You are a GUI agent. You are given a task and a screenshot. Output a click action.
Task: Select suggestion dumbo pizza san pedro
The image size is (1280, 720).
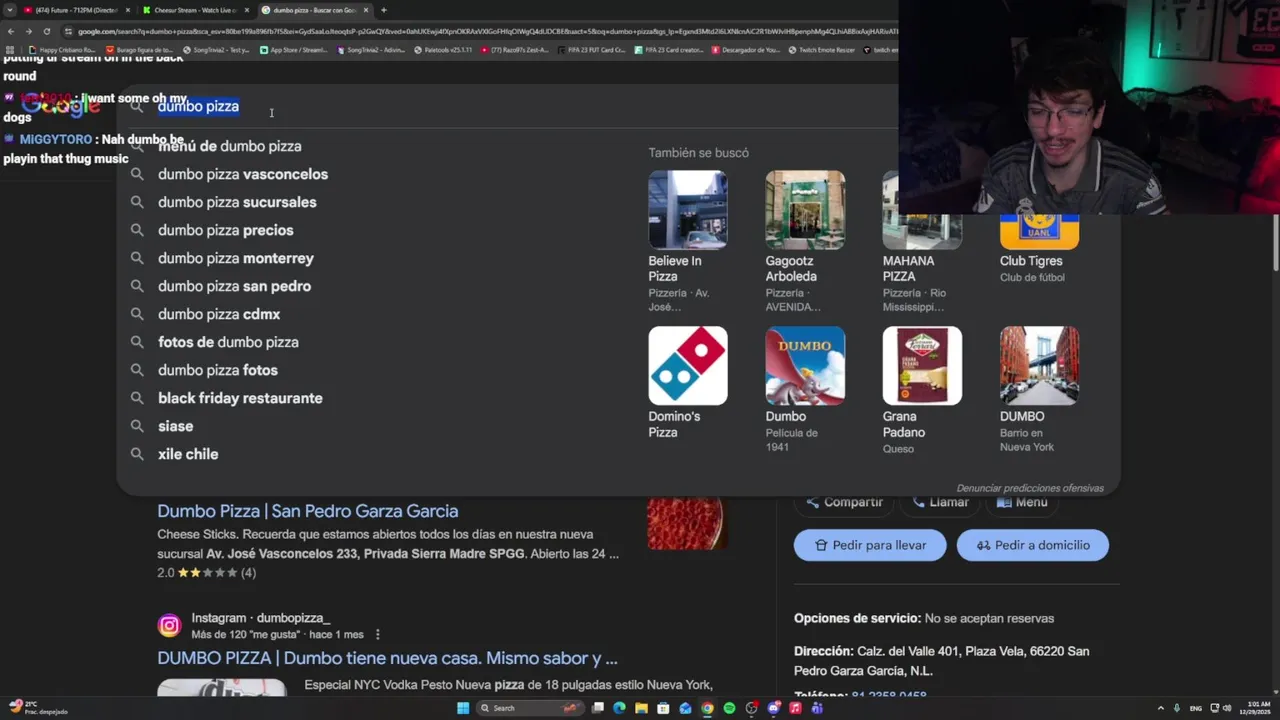click(x=234, y=286)
